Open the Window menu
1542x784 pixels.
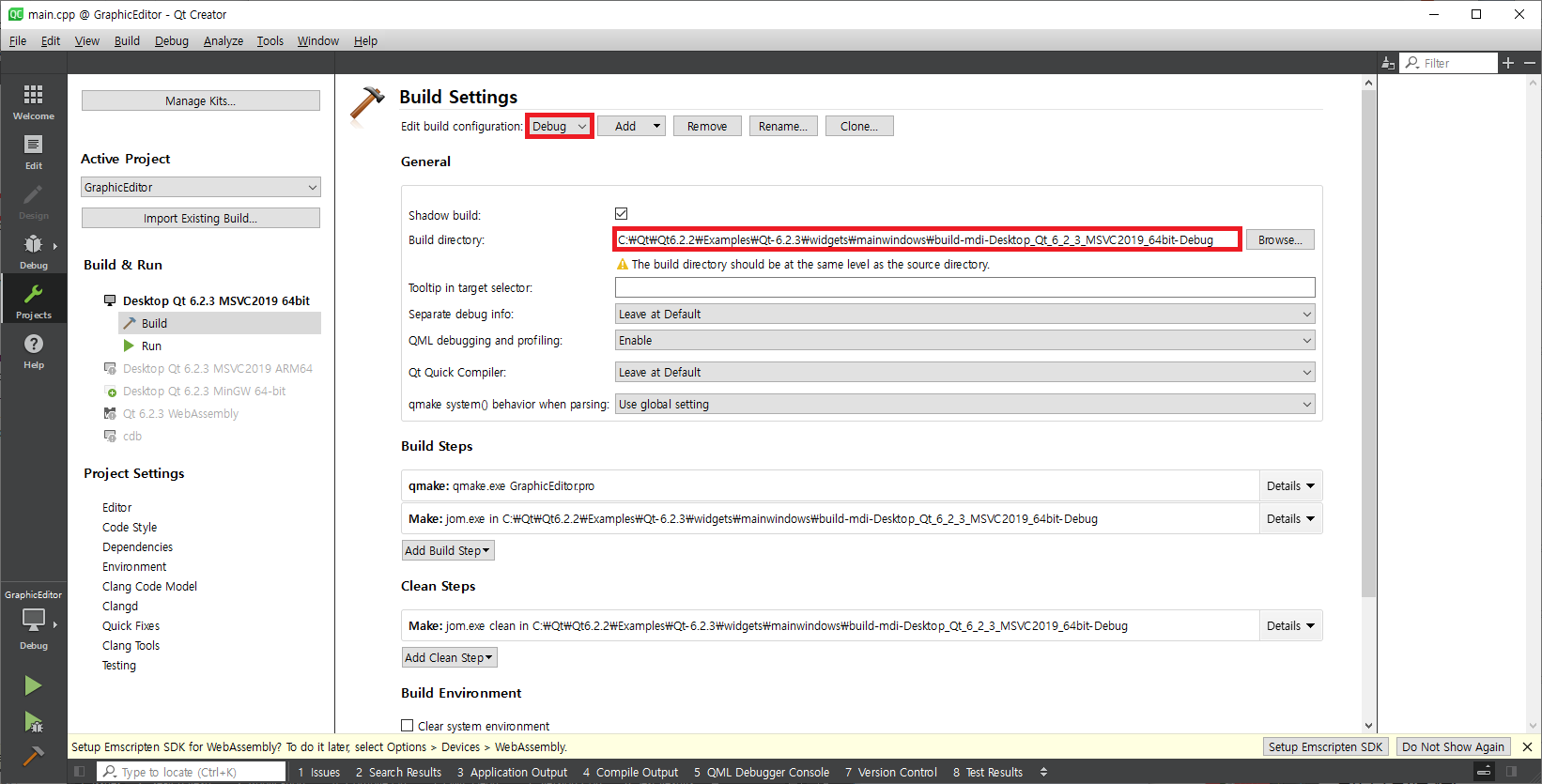click(318, 40)
